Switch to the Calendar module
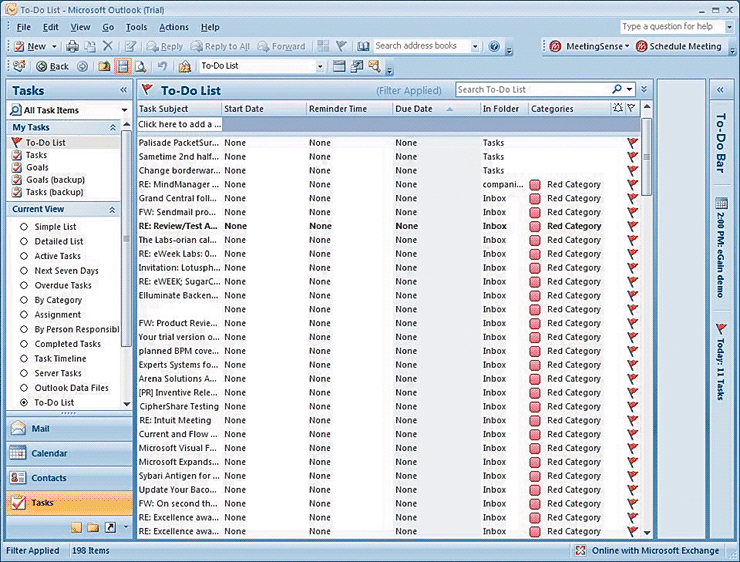The image size is (740, 562). 69,453
